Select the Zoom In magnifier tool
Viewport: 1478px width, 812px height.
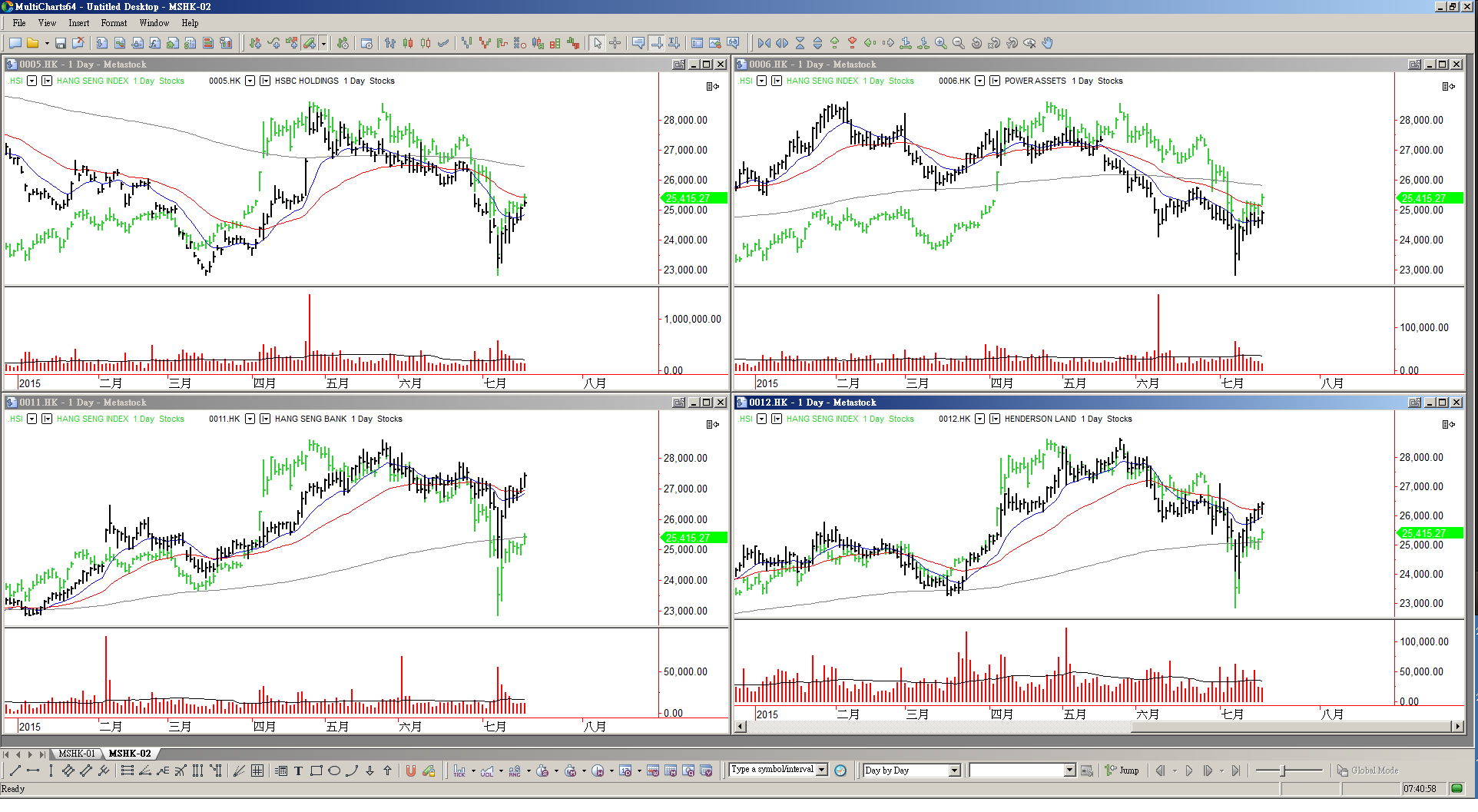(940, 43)
